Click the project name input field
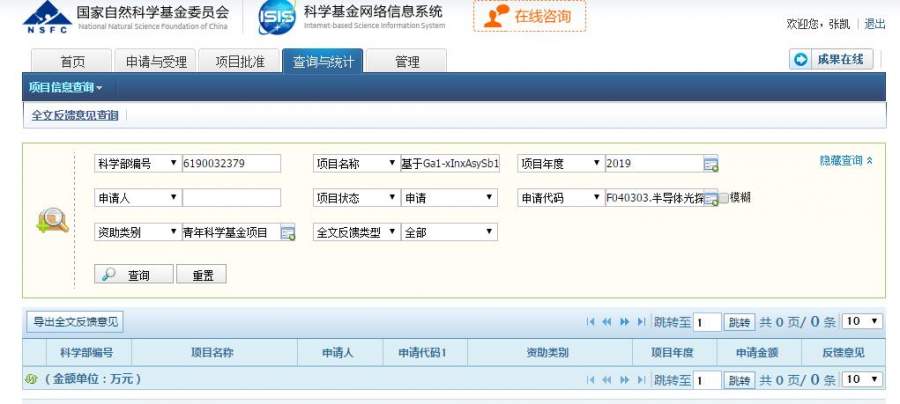The height and width of the screenshot is (404, 900). coord(451,164)
